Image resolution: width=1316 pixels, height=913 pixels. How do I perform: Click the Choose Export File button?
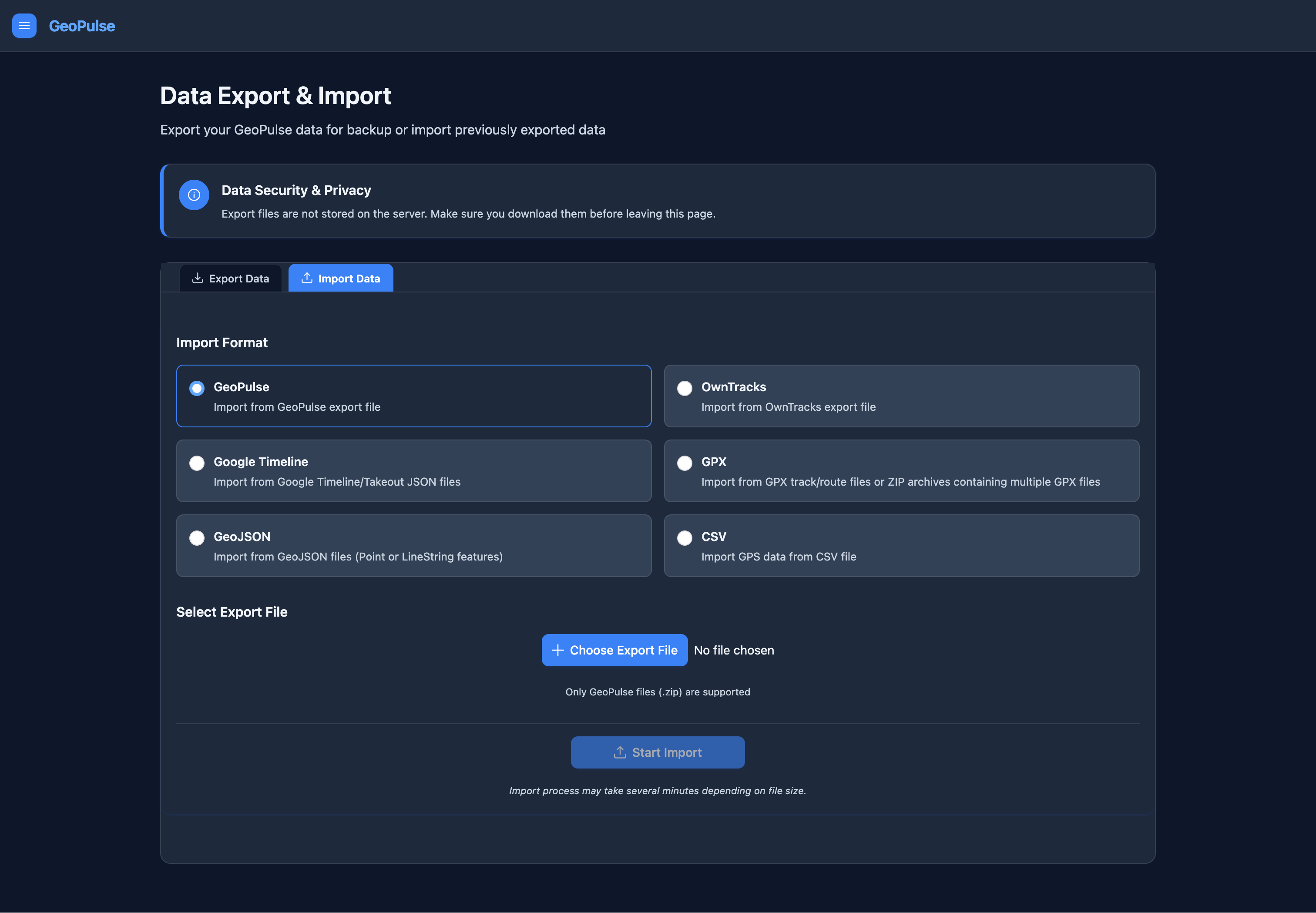tap(614, 650)
